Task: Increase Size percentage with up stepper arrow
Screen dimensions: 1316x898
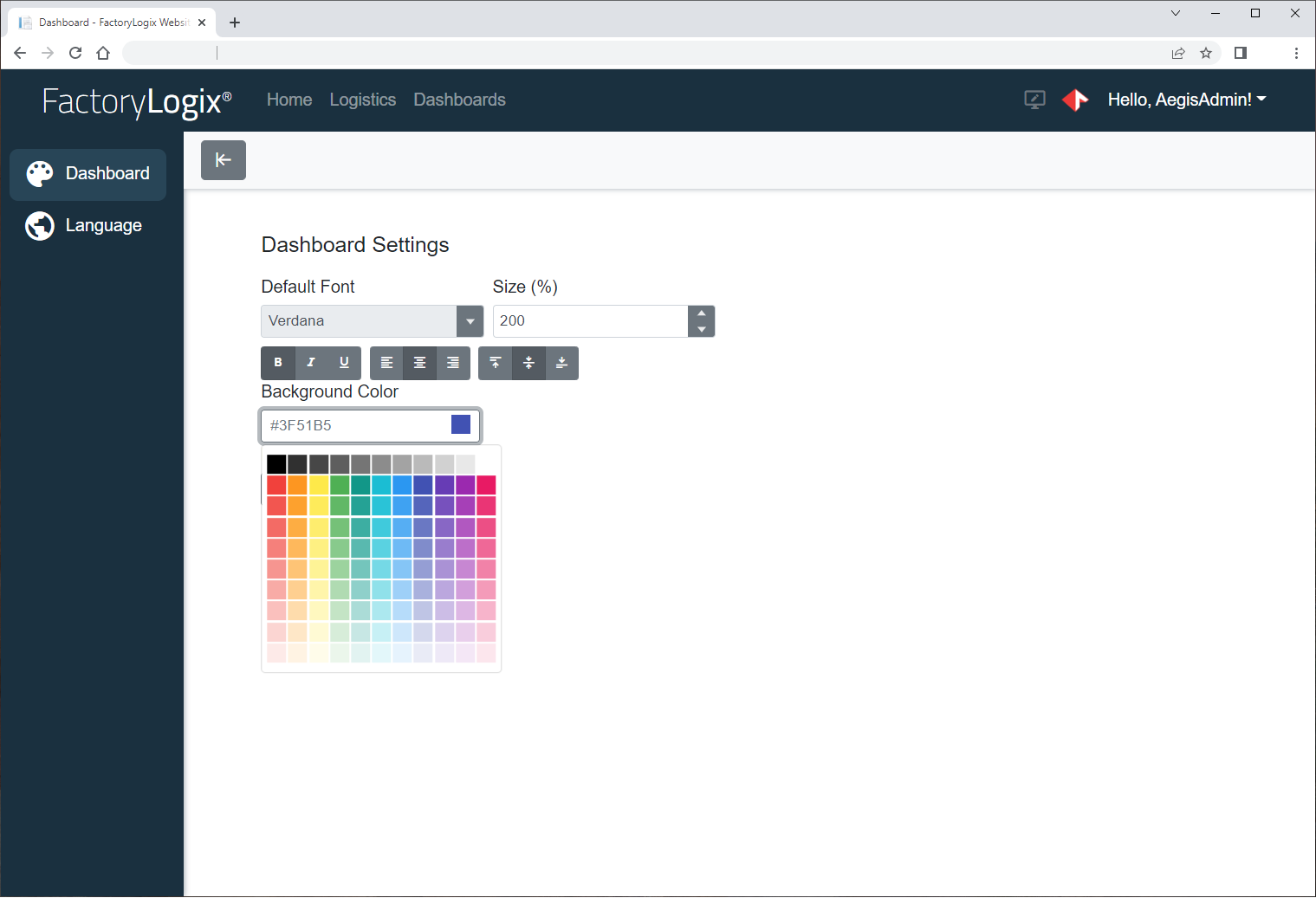Action: tap(701, 313)
